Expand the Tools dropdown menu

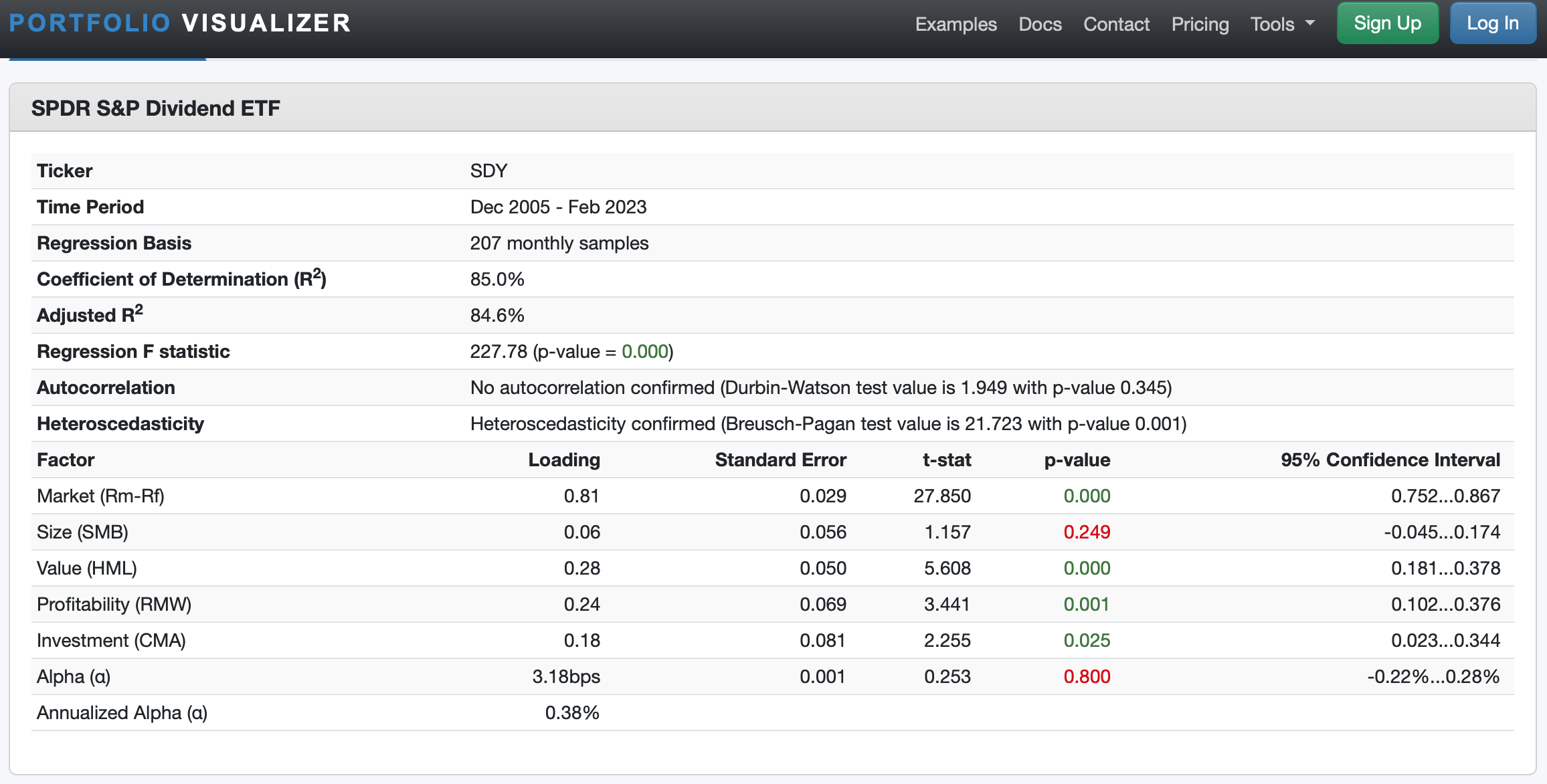coord(1273,24)
